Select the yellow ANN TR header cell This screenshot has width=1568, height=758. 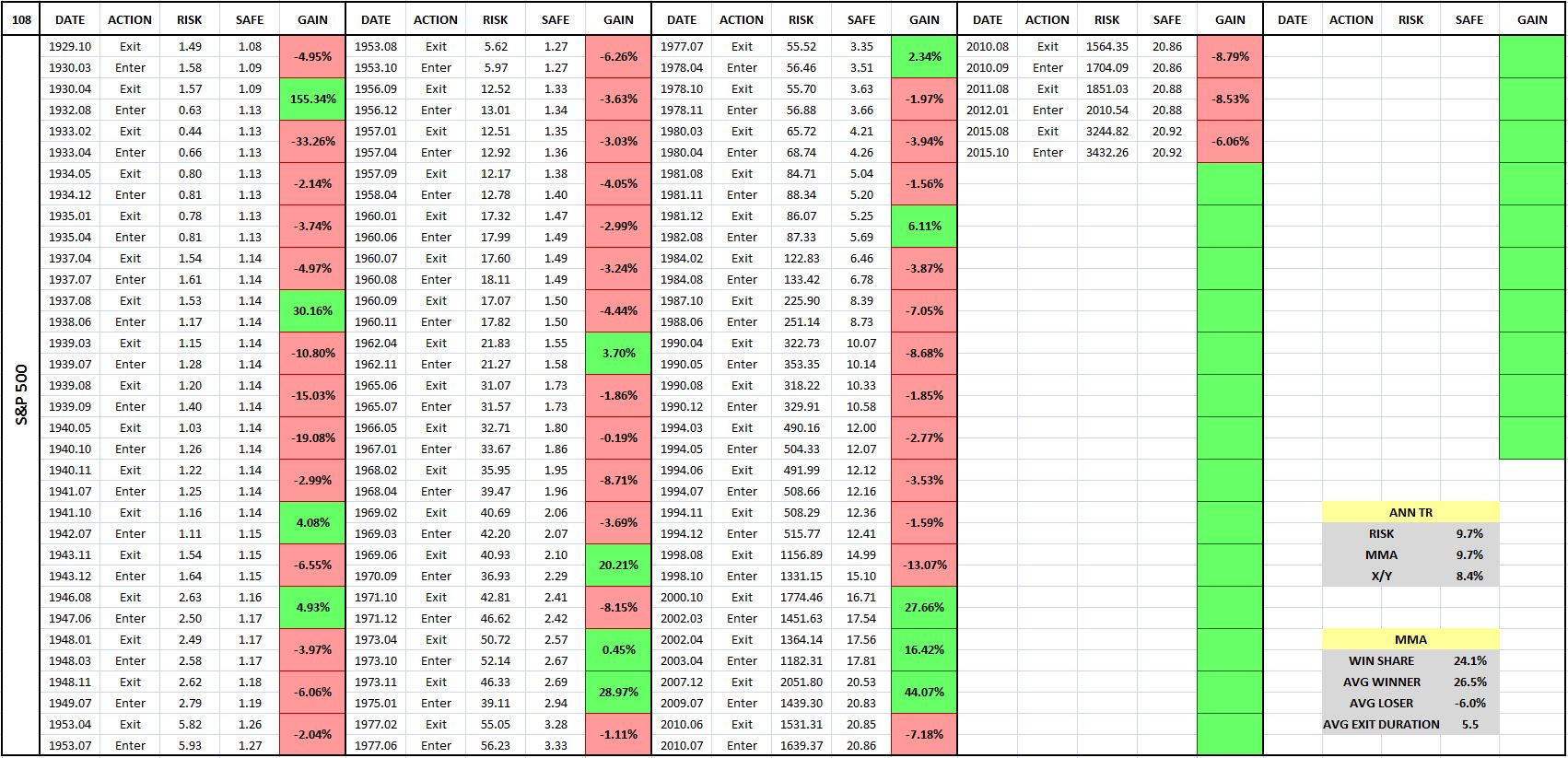click(x=1410, y=512)
